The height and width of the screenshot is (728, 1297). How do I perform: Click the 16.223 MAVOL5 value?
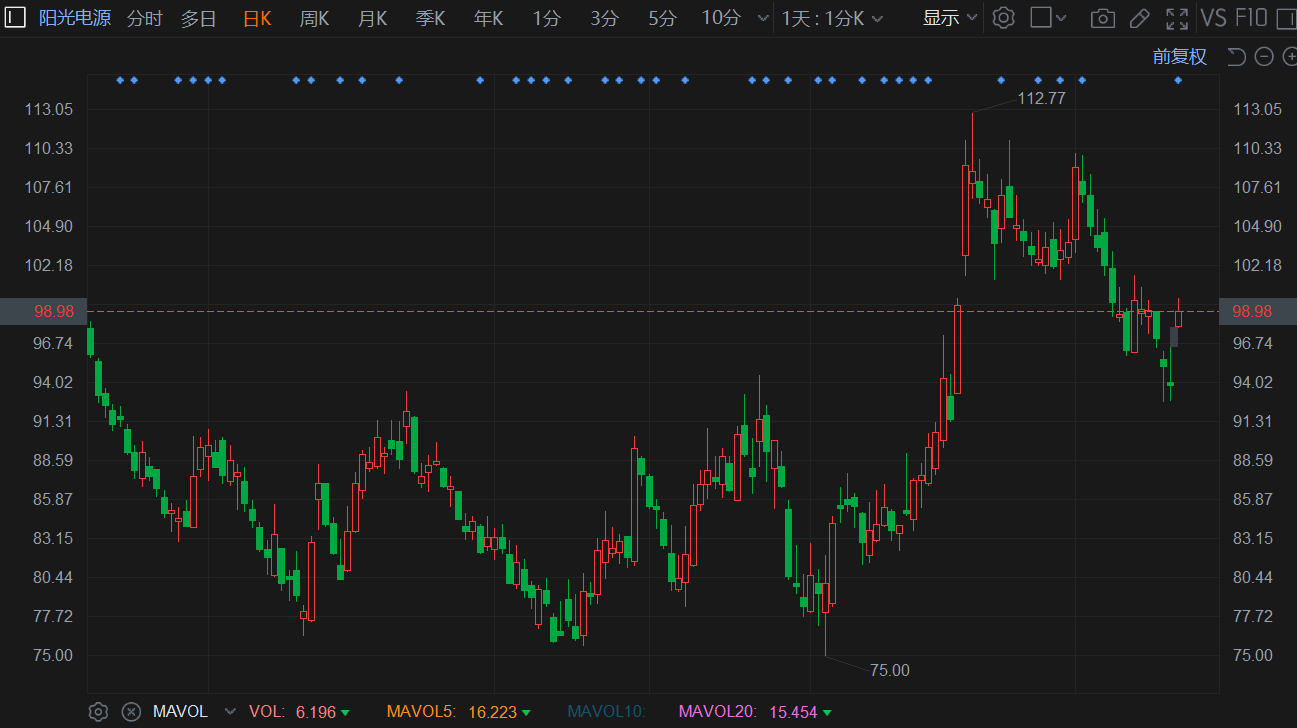[492, 712]
